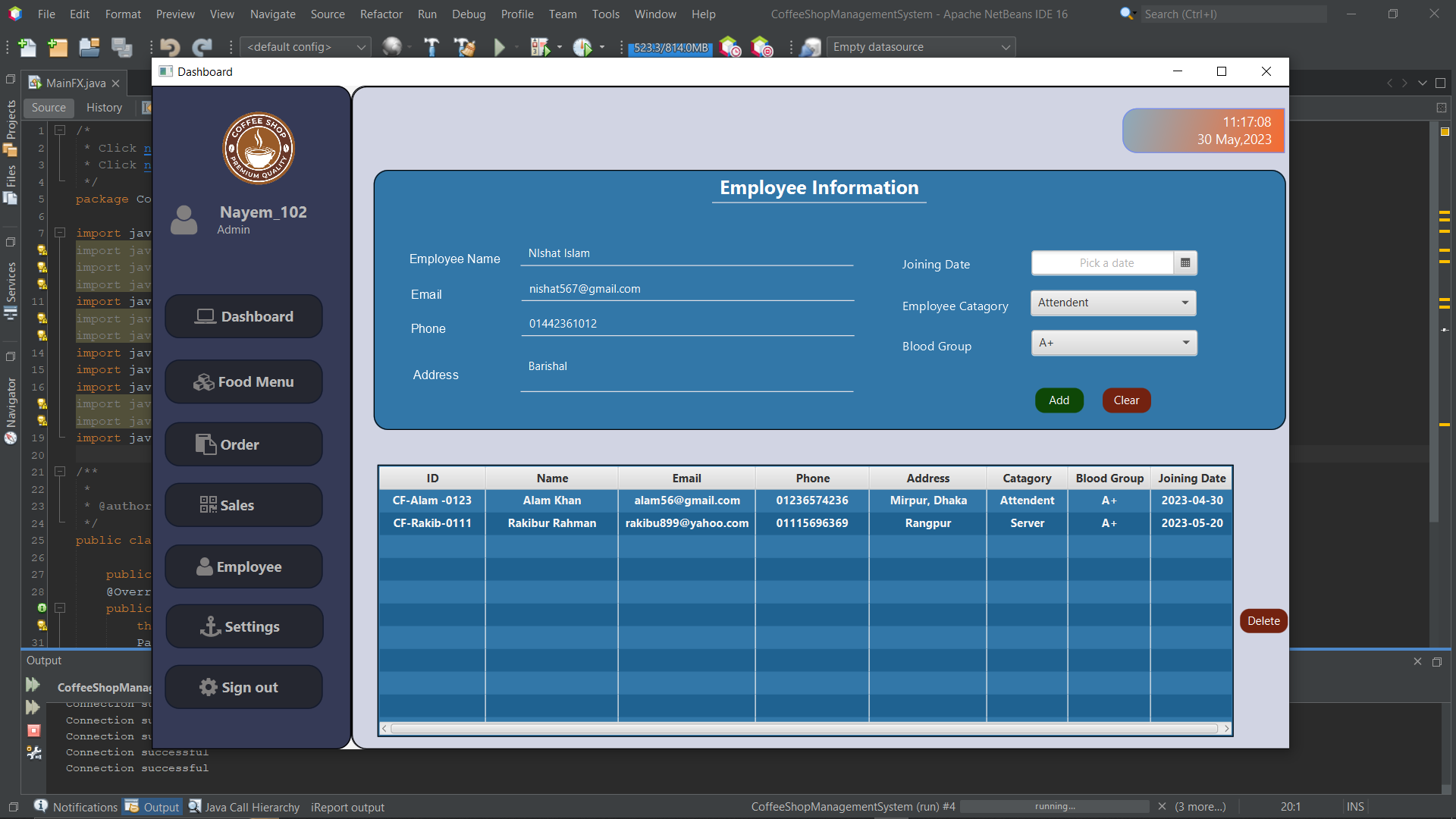This screenshot has width=1456, height=819.
Task: Delete record using the Delete button
Action: coord(1263,620)
